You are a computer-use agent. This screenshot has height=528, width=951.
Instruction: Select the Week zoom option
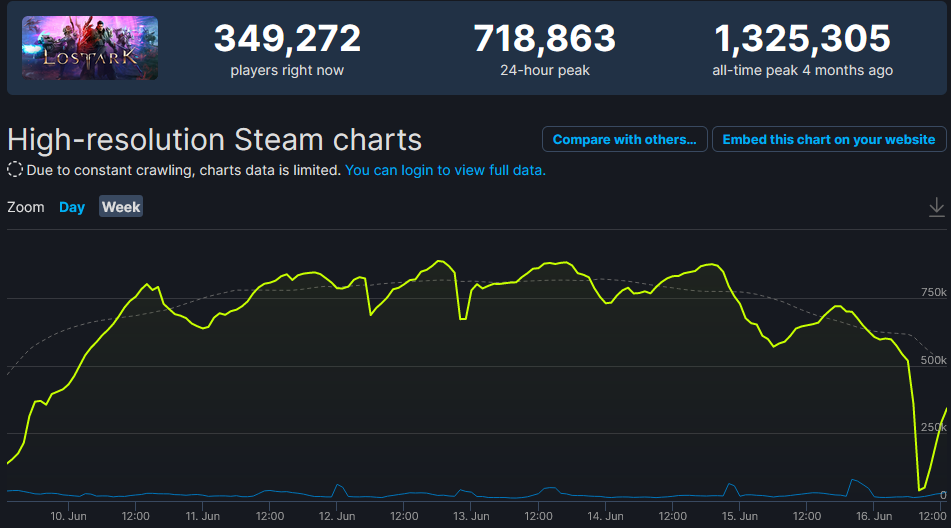121,207
